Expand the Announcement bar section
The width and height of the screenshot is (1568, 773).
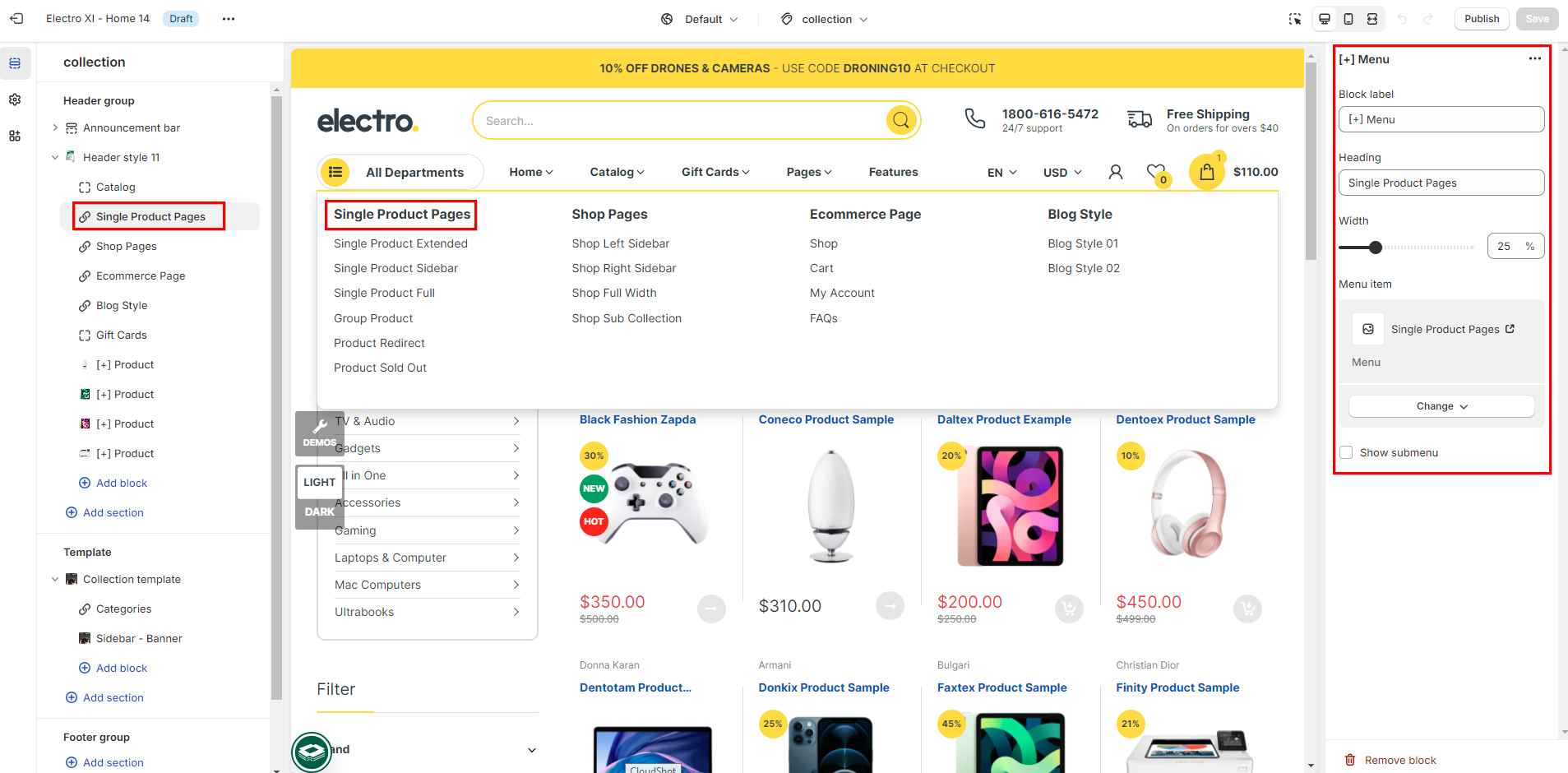55,127
